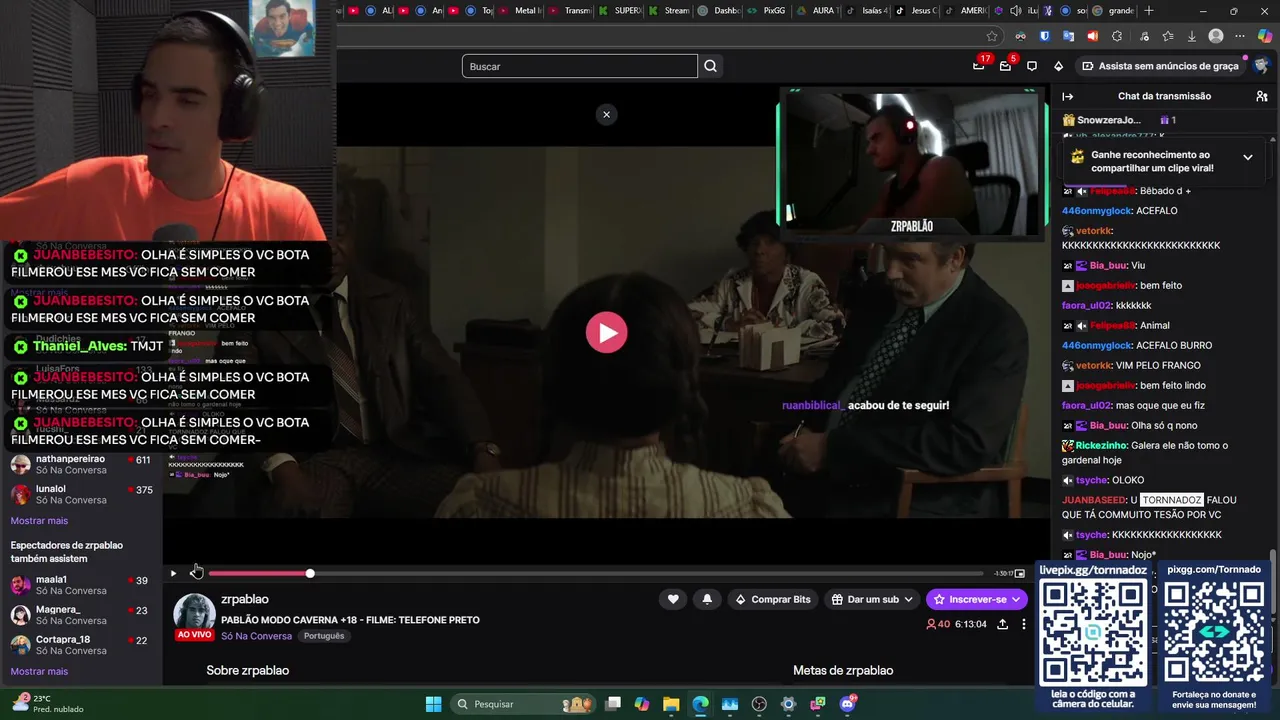The image size is (1280, 720).
Task: Click the video seek slider handle
Action: point(310,573)
